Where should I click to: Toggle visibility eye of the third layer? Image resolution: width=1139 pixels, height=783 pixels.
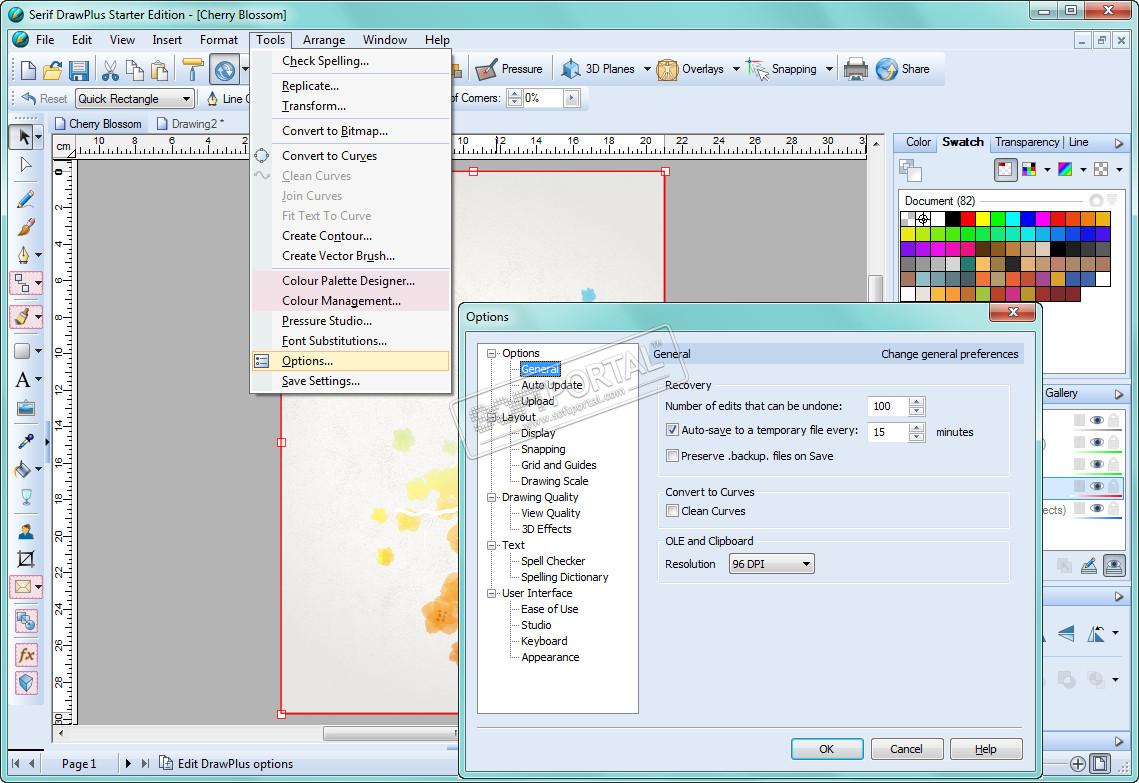1096,464
